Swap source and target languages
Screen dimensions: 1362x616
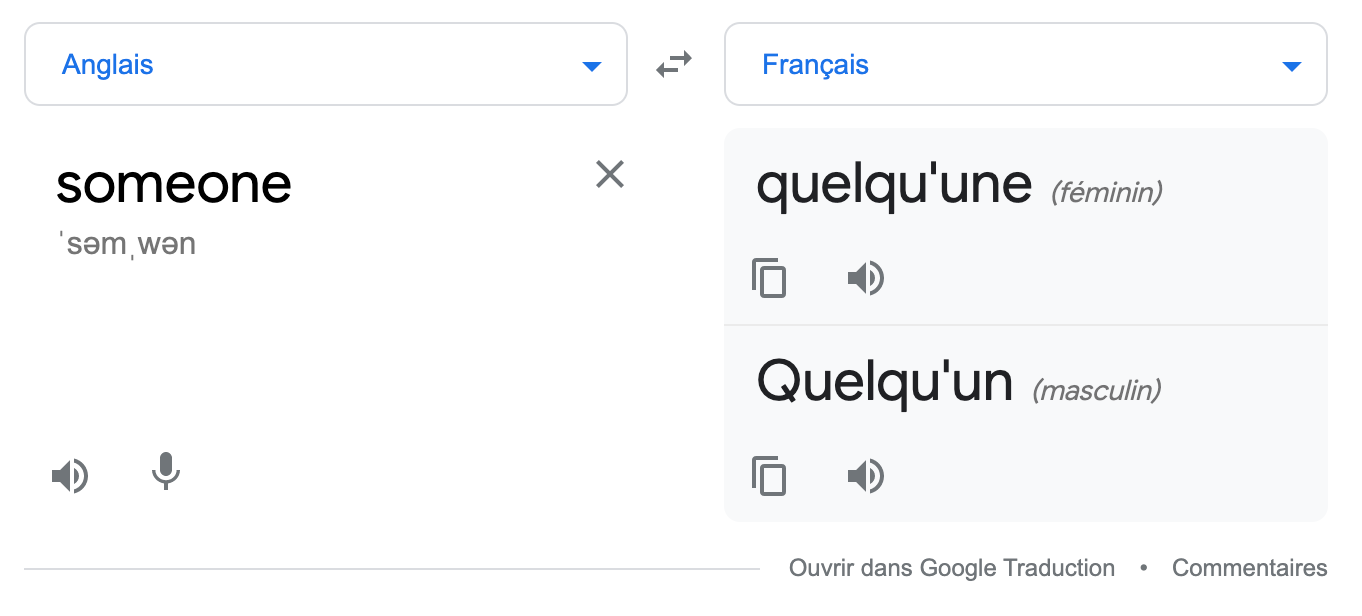pyautogui.click(x=674, y=65)
